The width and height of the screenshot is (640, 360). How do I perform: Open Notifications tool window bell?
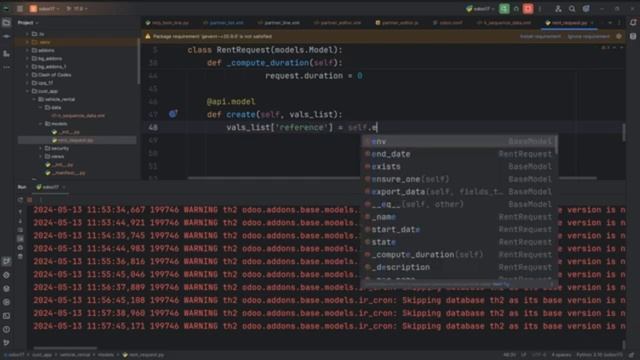[633, 23]
